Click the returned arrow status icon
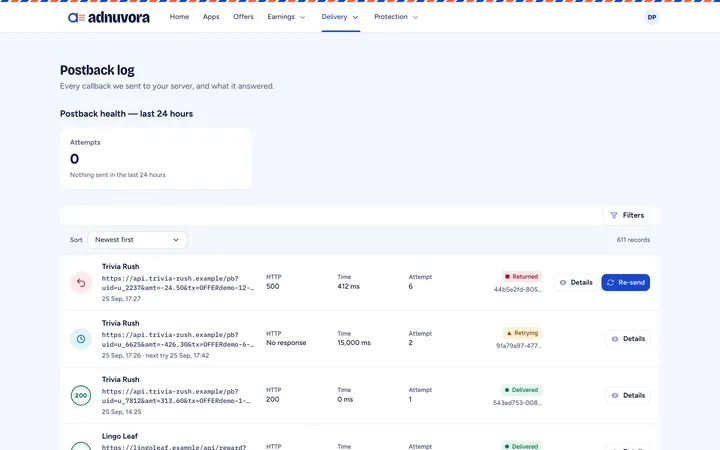The image size is (720, 450). 81,283
